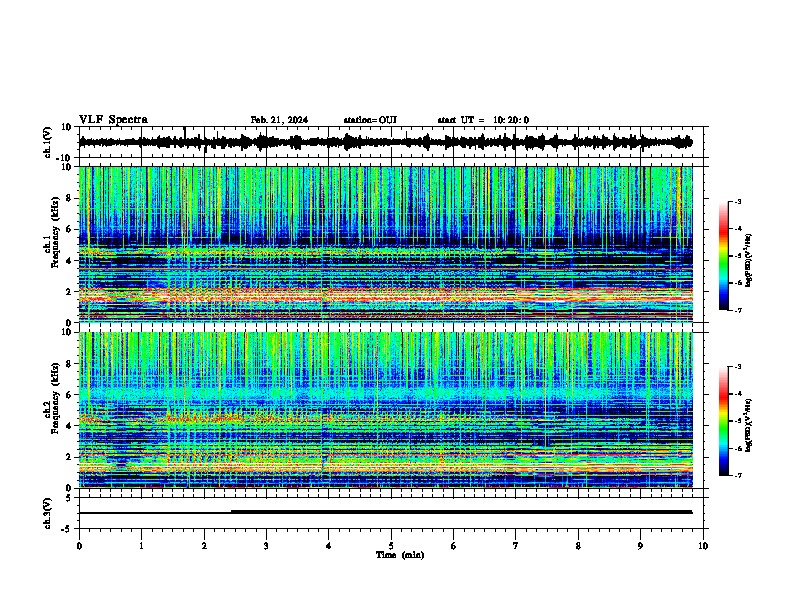Click time-axis tick label '0'

(x=79, y=546)
